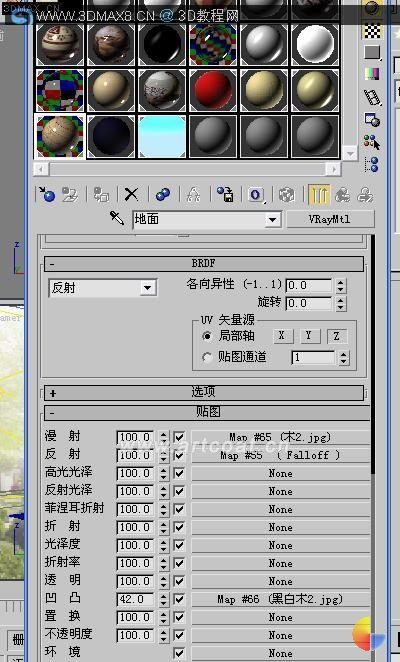Image resolution: width=400 pixels, height=662 pixels.
Task: Click the Put to Library icon
Action: coord(225,195)
